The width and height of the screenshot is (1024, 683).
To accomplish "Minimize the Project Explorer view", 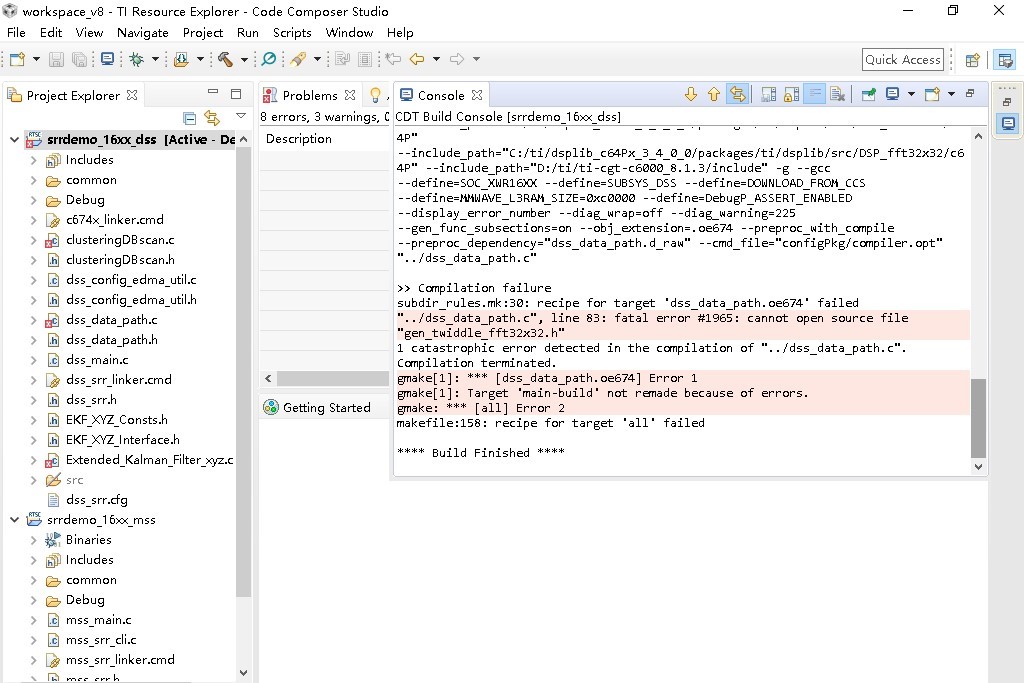I will [x=213, y=92].
